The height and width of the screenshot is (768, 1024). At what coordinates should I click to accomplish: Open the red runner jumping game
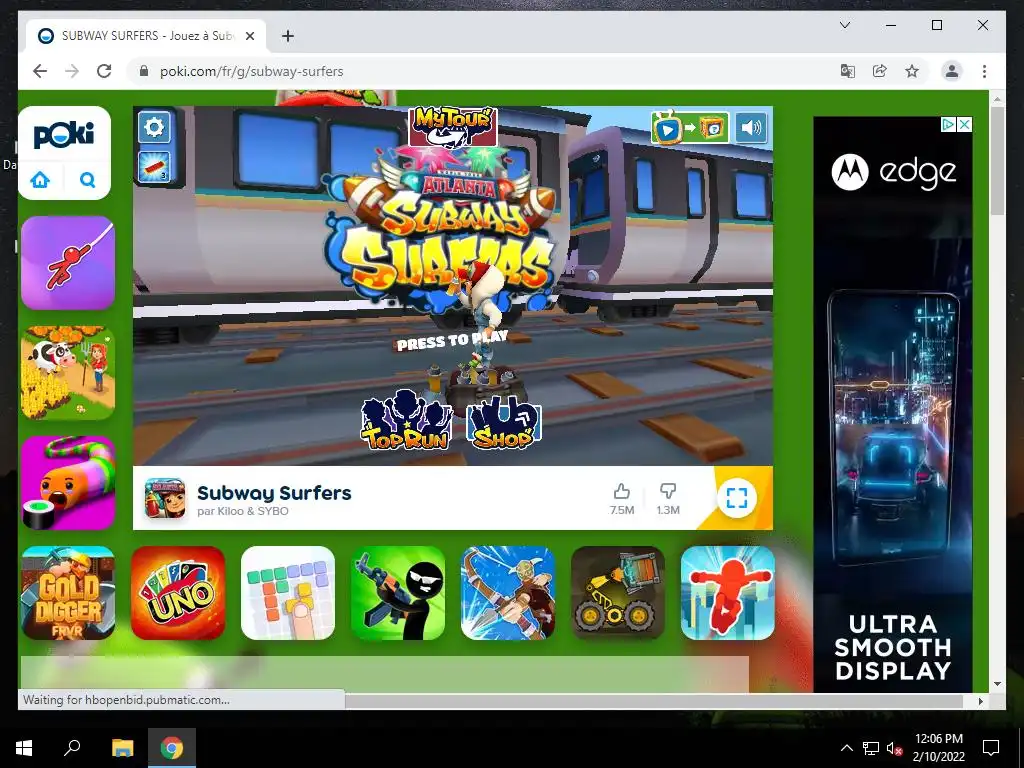click(728, 593)
